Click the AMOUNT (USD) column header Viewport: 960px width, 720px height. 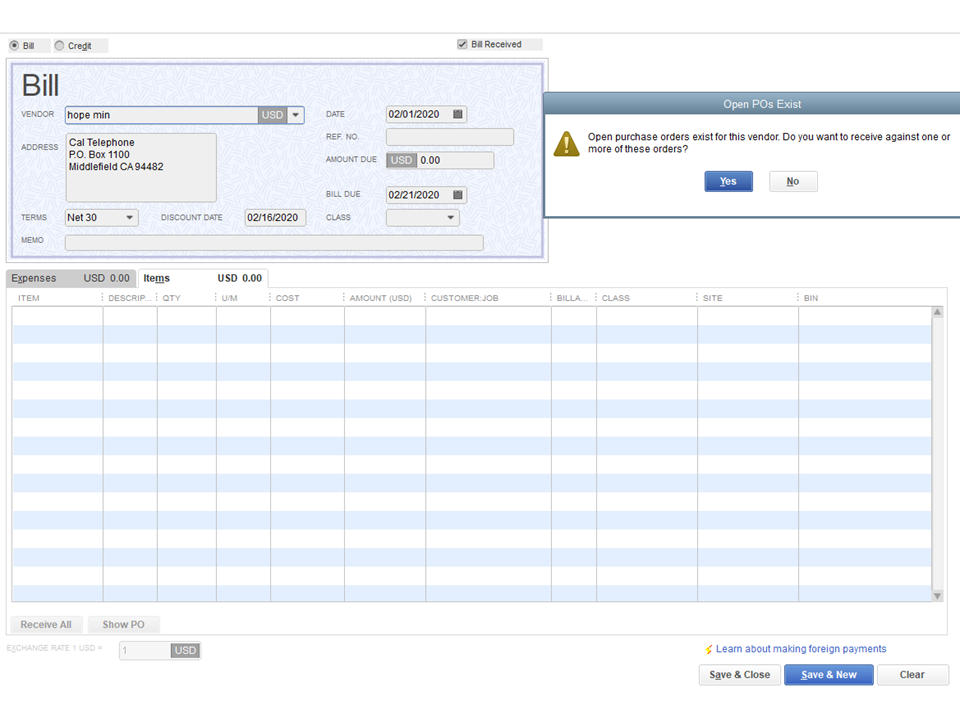click(x=381, y=298)
